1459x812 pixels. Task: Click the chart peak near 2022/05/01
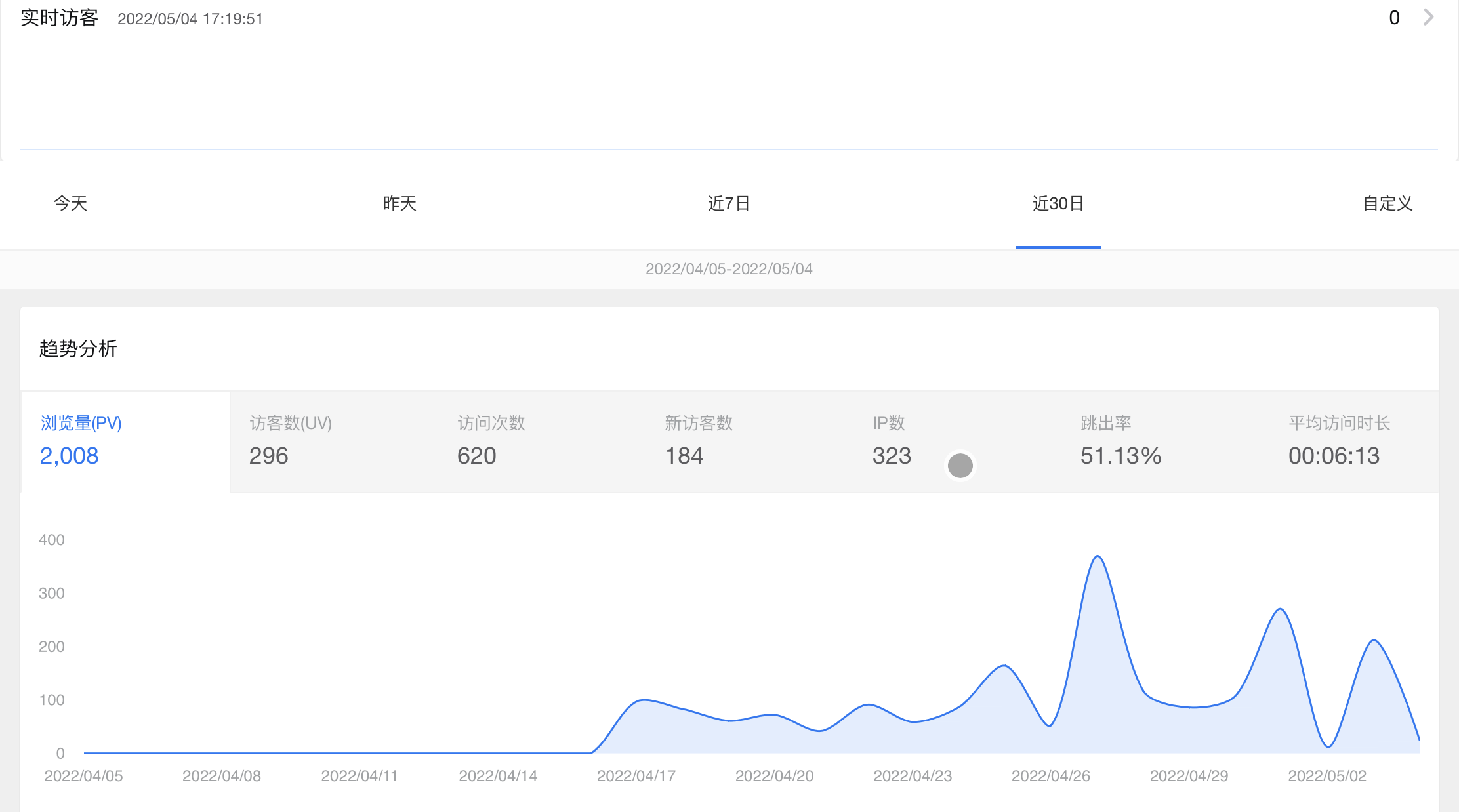[1281, 610]
